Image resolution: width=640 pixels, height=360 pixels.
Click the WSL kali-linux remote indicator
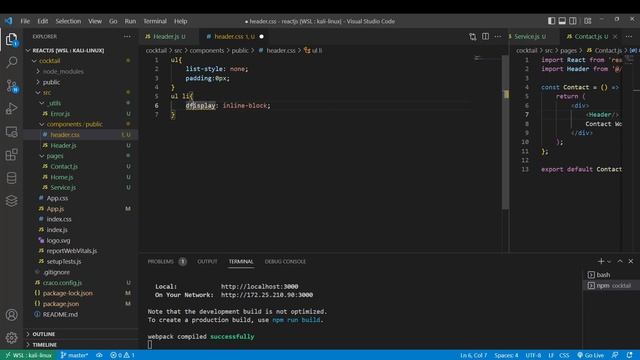(28, 355)
